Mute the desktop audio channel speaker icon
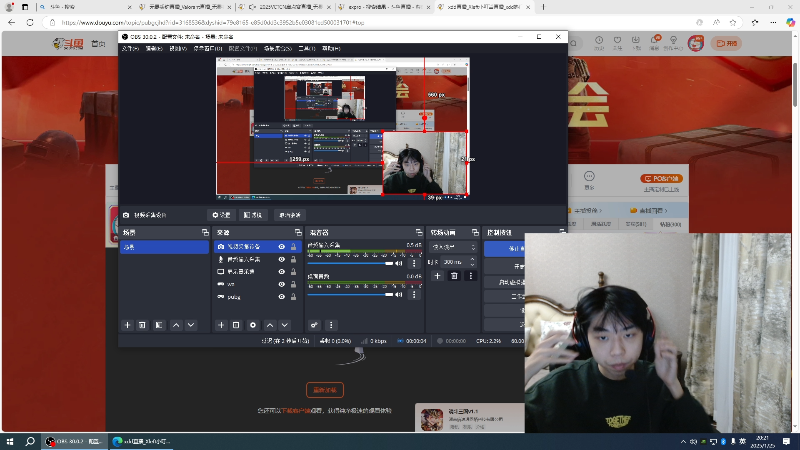This screenshot has width=800, height=450. [399, 294]
